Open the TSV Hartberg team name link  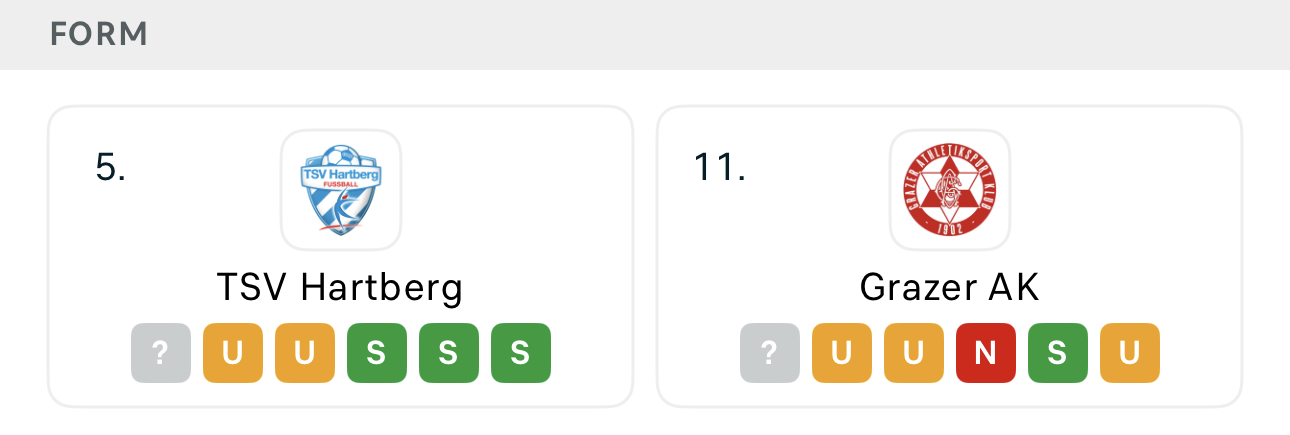pyautogui.click(x=340, y=288)
